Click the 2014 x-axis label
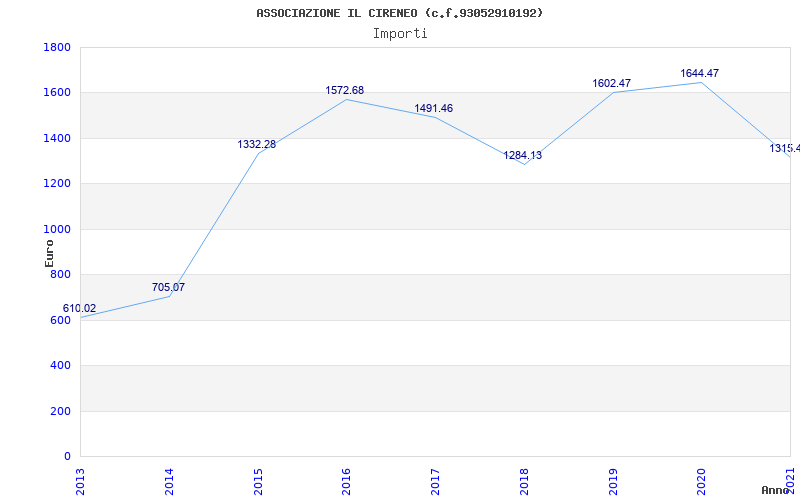 pyautogui.click(x=169, y=482)
